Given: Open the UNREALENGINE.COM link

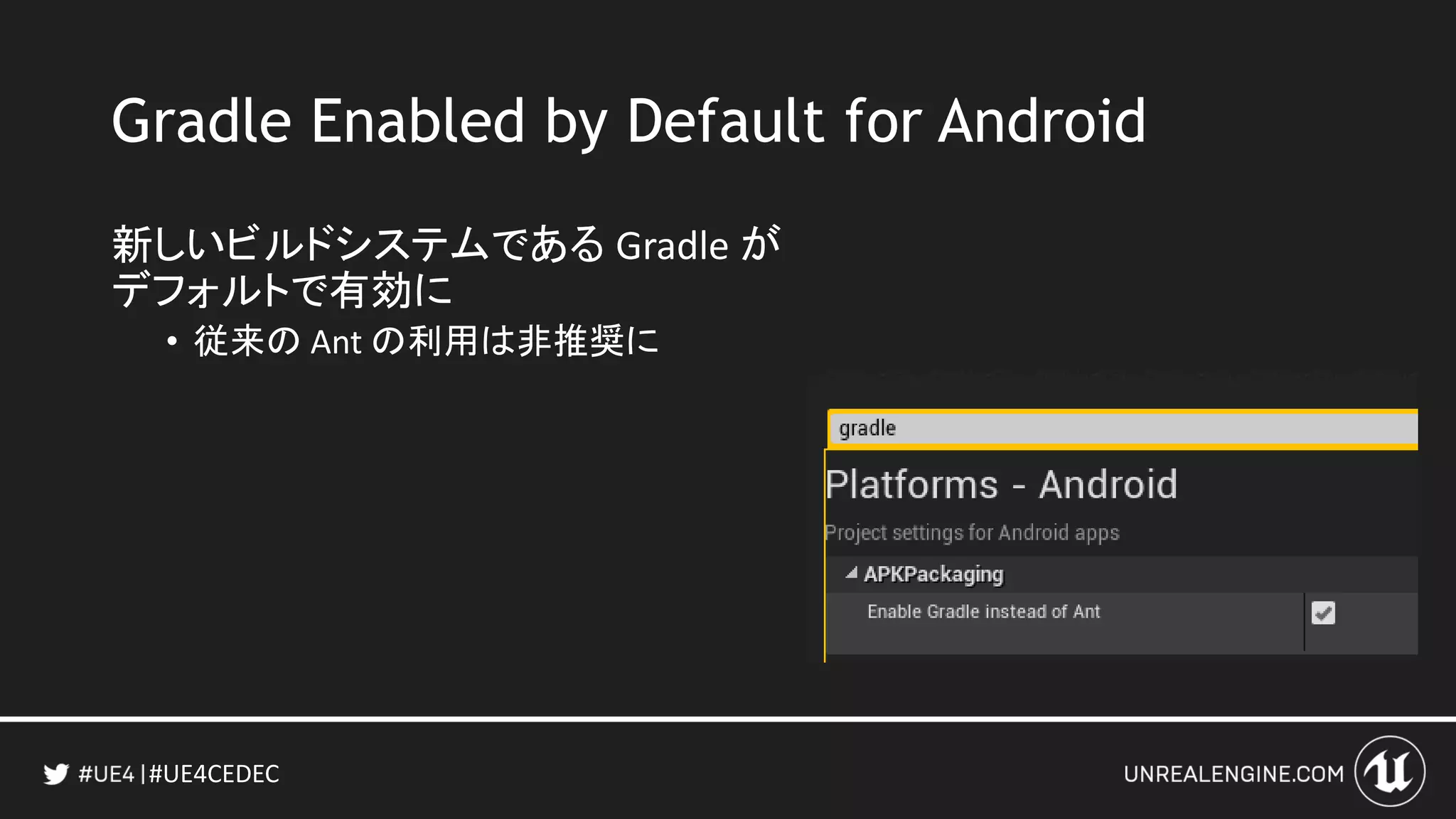Looking at the screenshot, I should tap(1234, 774).
